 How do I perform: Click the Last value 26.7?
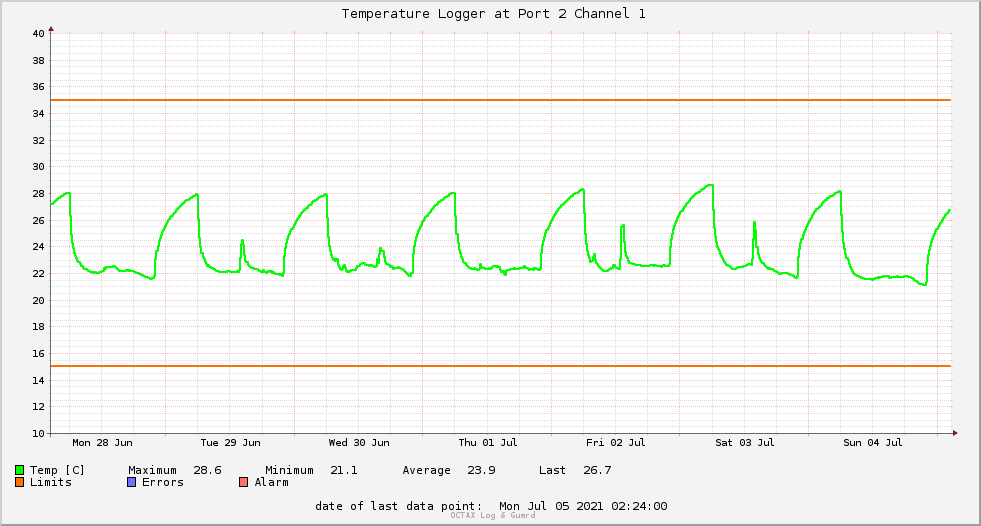[x=597, y=470]
